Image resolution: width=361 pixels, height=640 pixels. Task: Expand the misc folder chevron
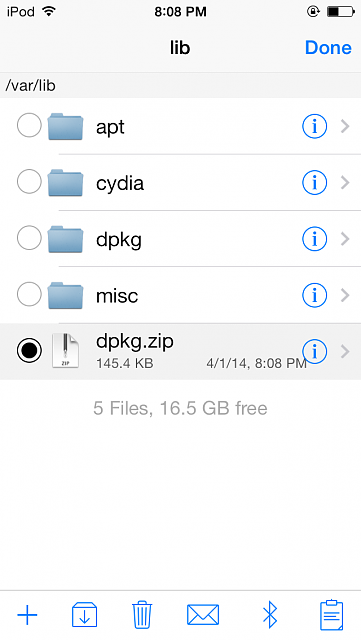[x=345, y=295]
